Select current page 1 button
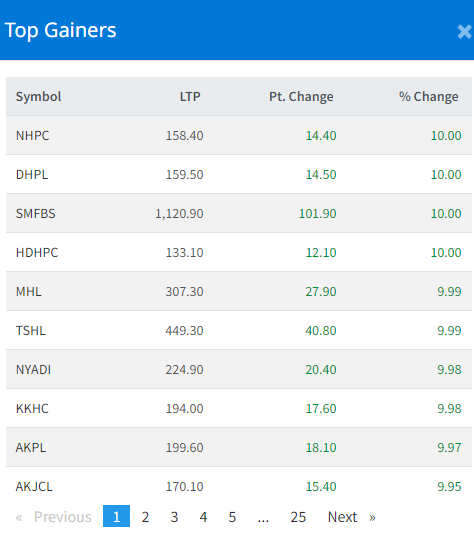This screenshot has height=548, width=474. [x=116, y=516]
